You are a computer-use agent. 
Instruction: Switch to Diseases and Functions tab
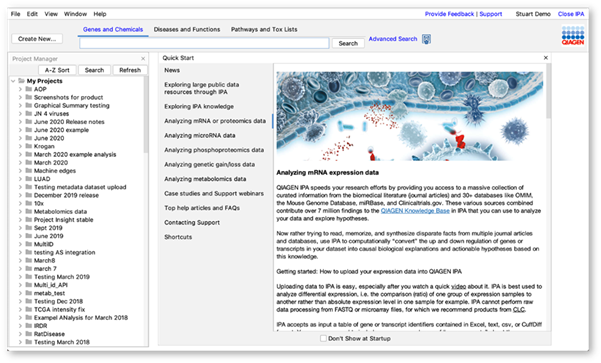pyautogui.click(x=187, y=30)
